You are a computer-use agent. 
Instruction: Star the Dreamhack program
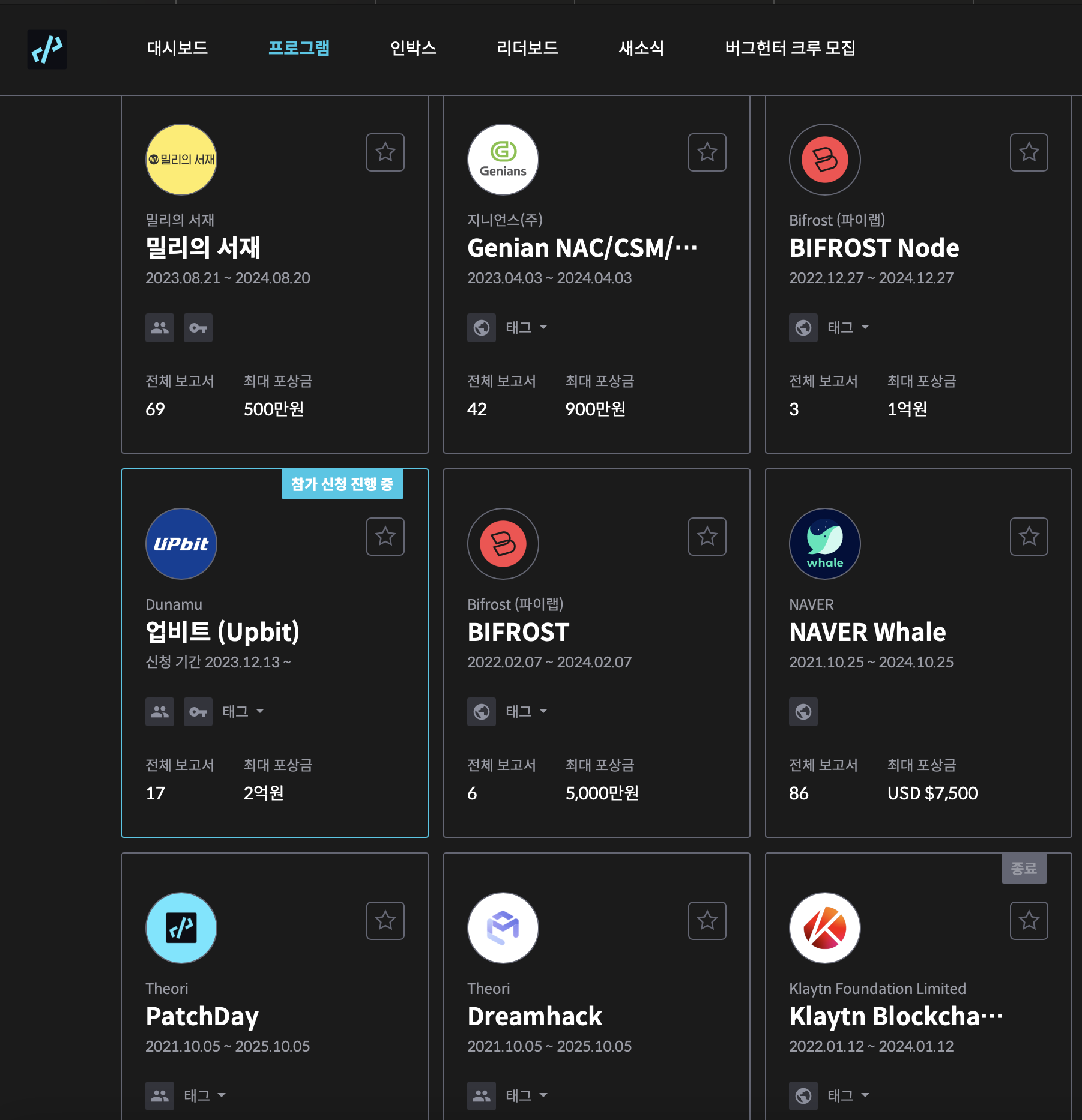click(x=707, y=921)
